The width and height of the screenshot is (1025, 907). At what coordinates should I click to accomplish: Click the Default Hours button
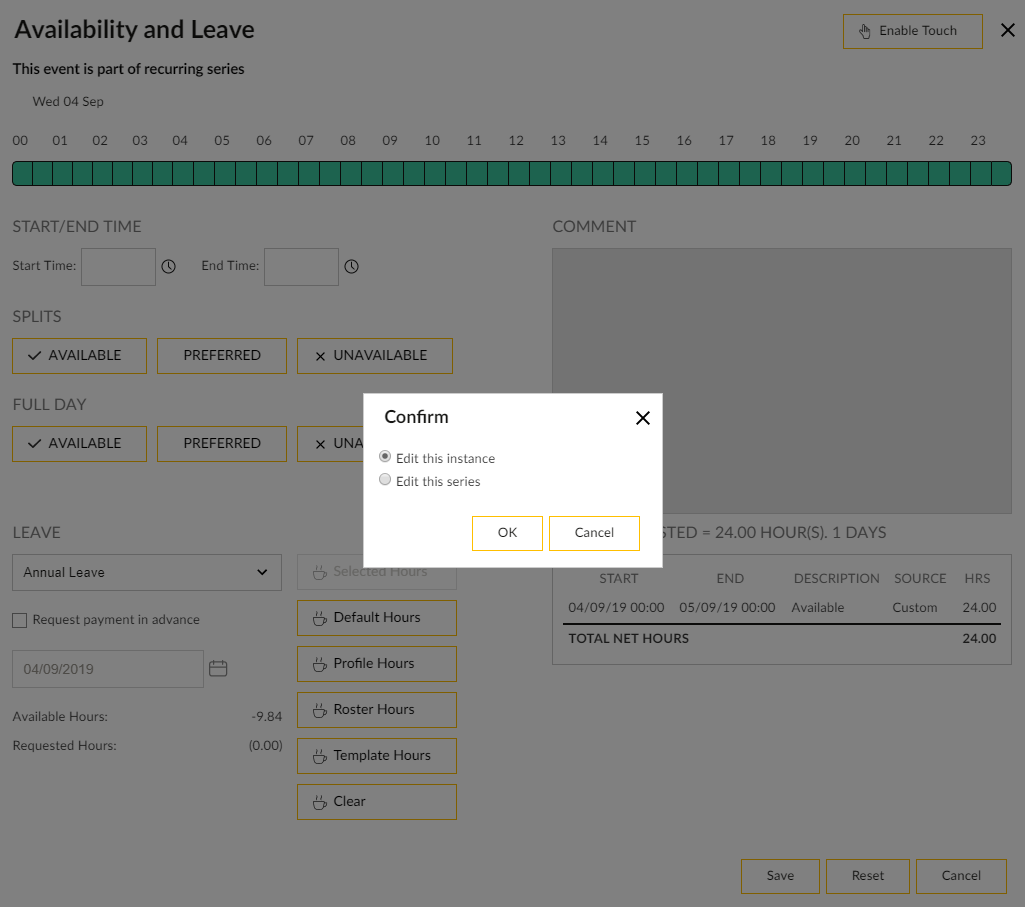tap(377, 618)
